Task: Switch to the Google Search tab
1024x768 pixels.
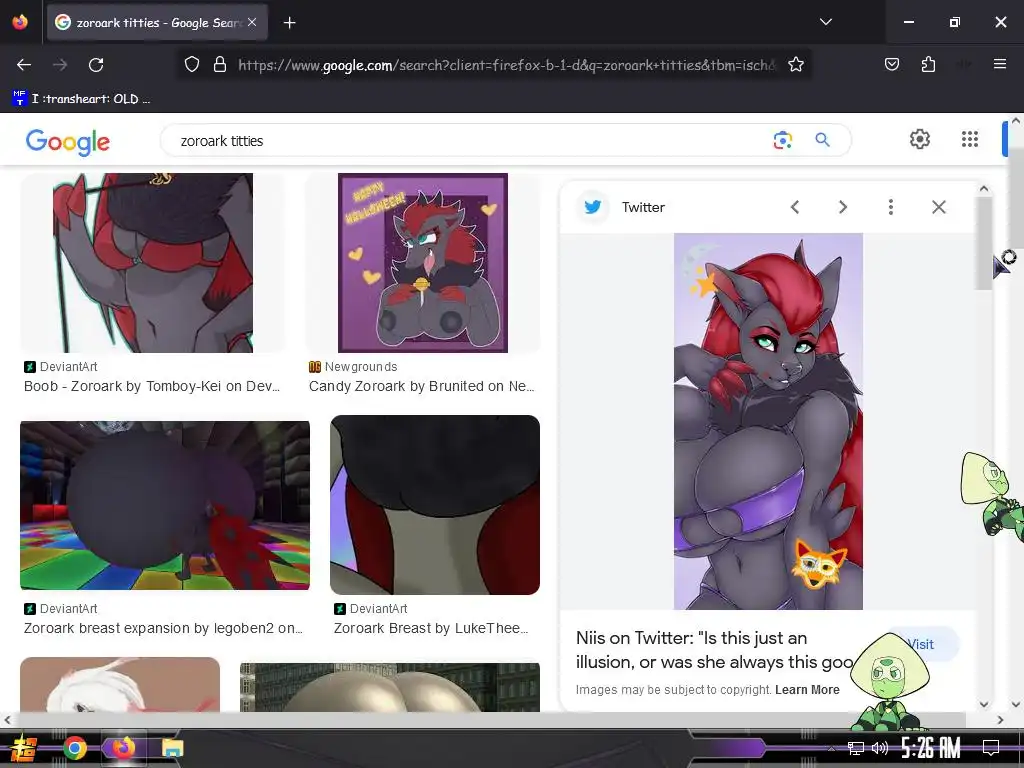Action: [157, 23]
